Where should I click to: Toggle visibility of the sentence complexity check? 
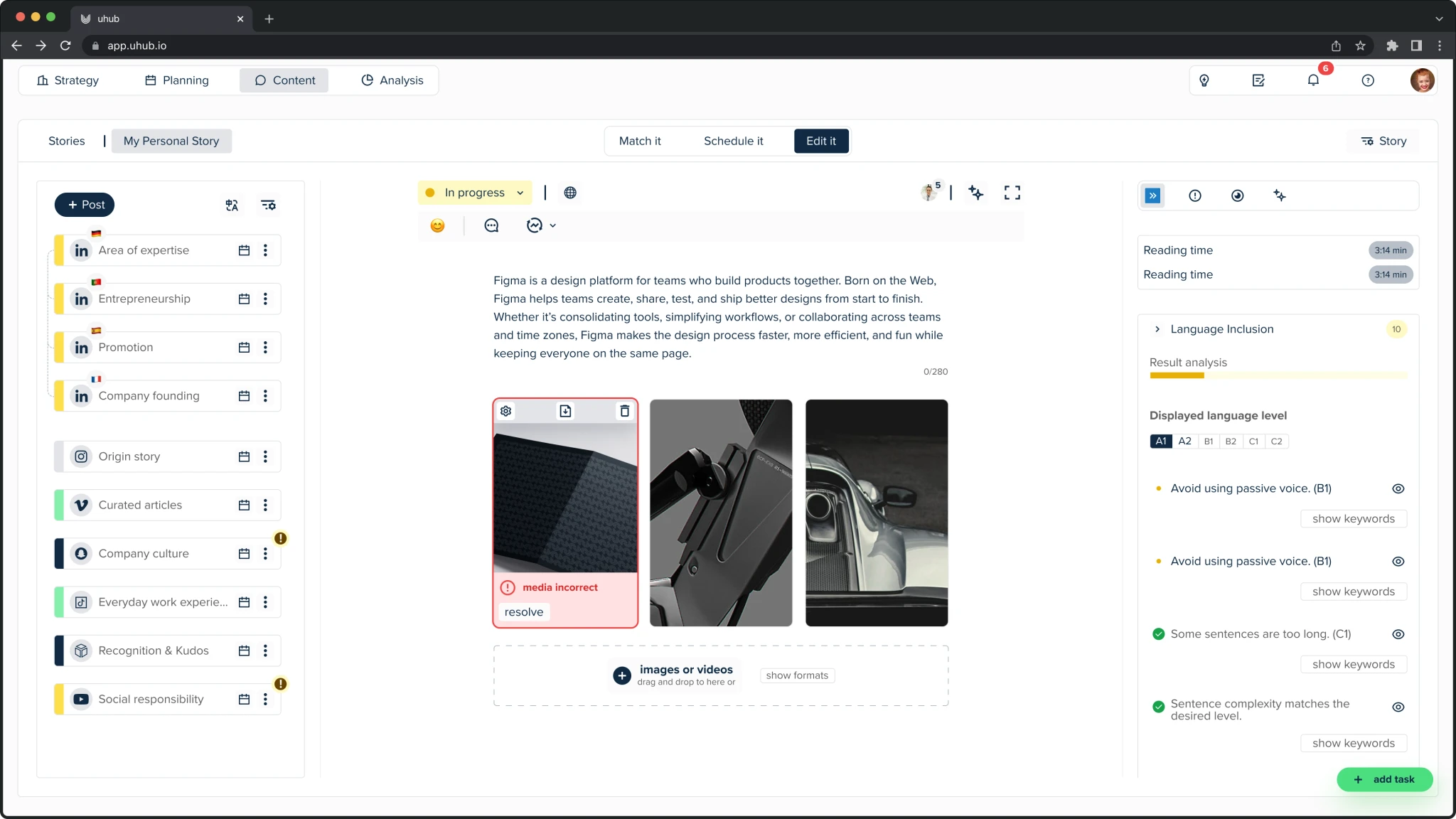click(x=1398, y=707)
